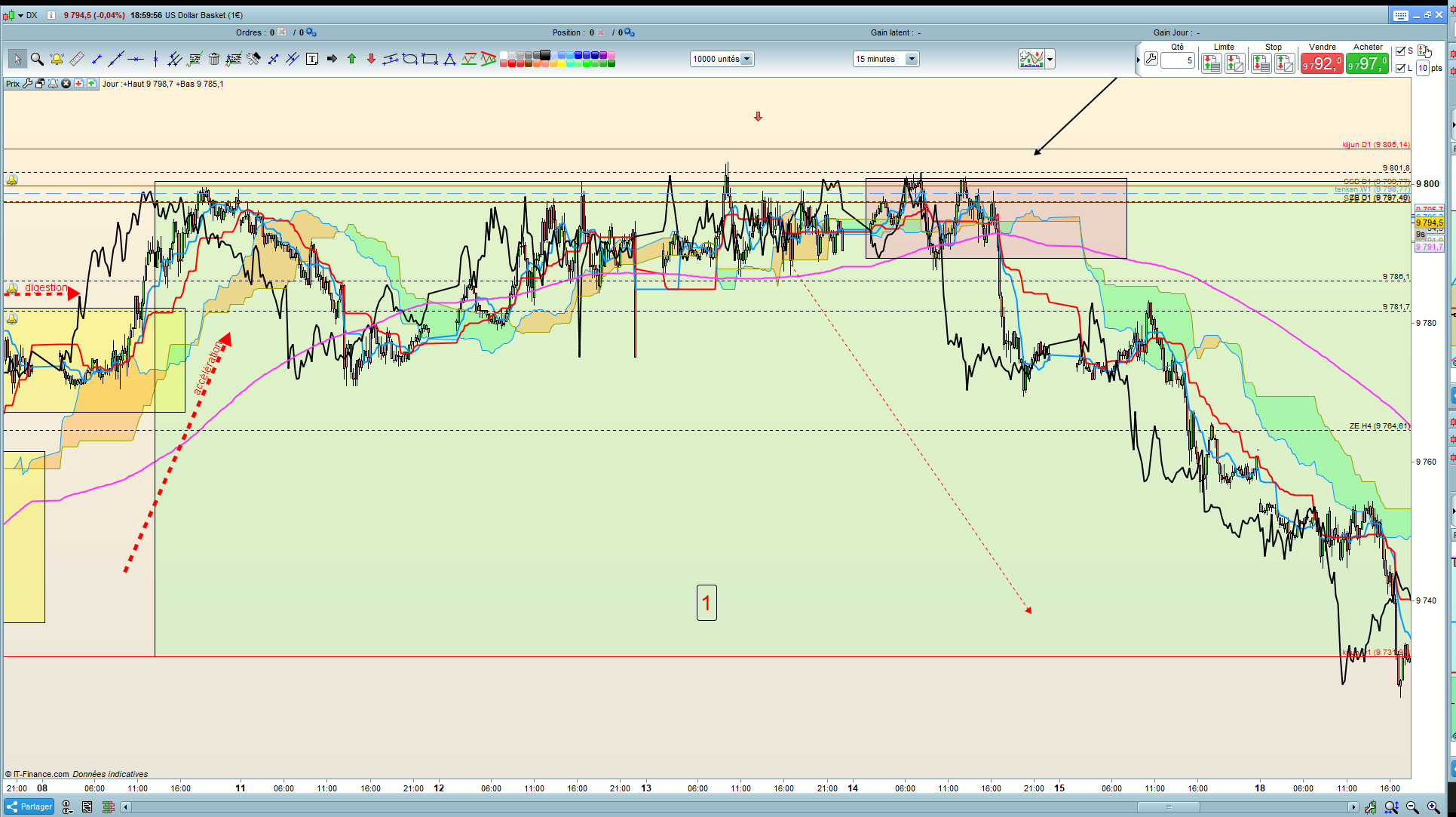Screen dimensions: 1456x817
Task: Click the Prix panel duplicate windows icon
Action: coord(40,84)
